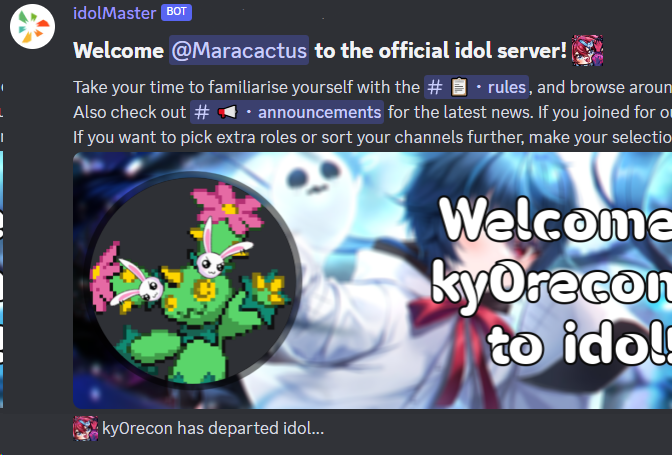Click the megaphone emoji in announcements link
This screenshot has height=455, width=672.
(x=227, y=112)
